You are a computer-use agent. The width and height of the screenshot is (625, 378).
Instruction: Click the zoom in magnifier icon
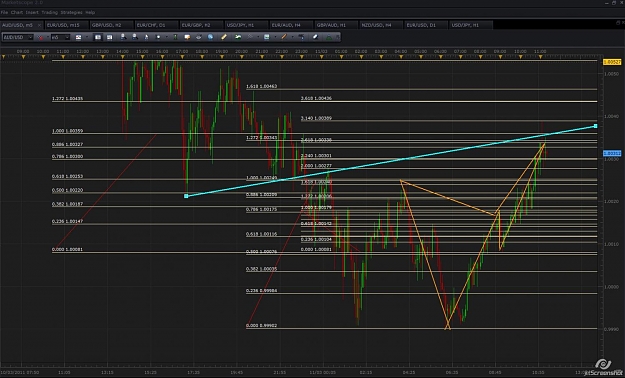click(123, 37)
